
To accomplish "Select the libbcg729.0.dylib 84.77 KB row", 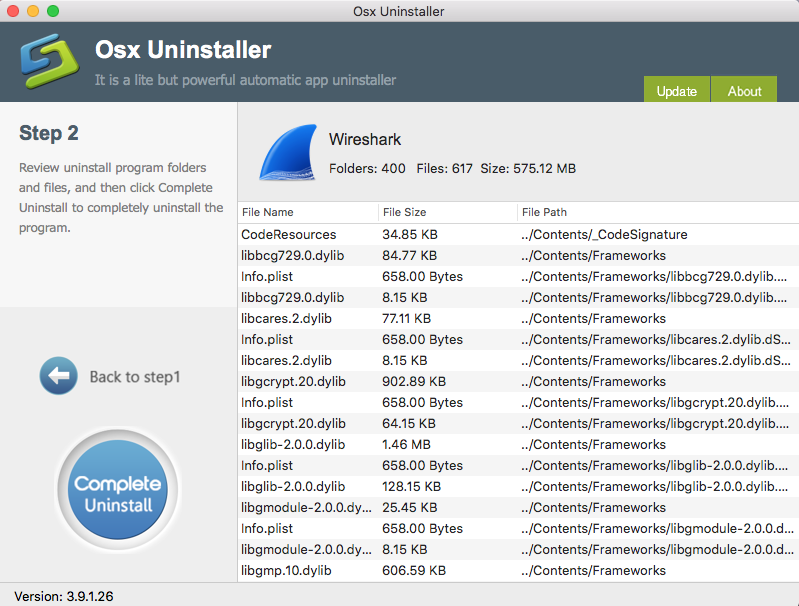I will pos(293,255).
